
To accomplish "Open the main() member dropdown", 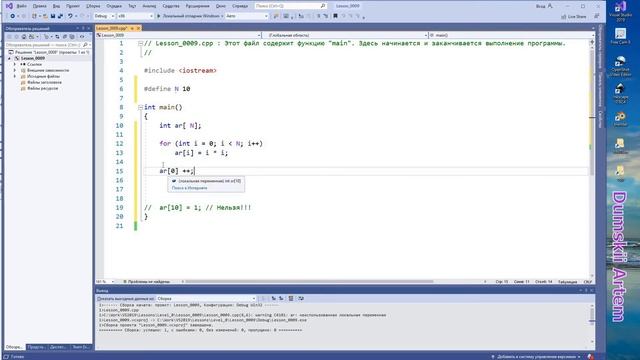I will [x=511, y=36].
